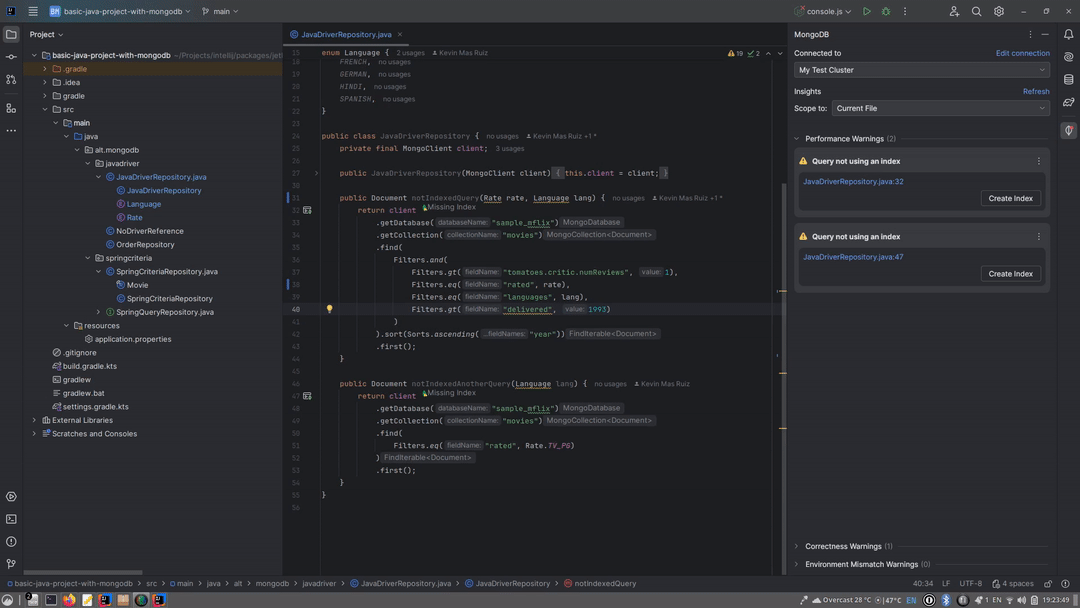Open the Terminal tool window
This screenshot has height=608, width=1080.
tap(11, 519)
